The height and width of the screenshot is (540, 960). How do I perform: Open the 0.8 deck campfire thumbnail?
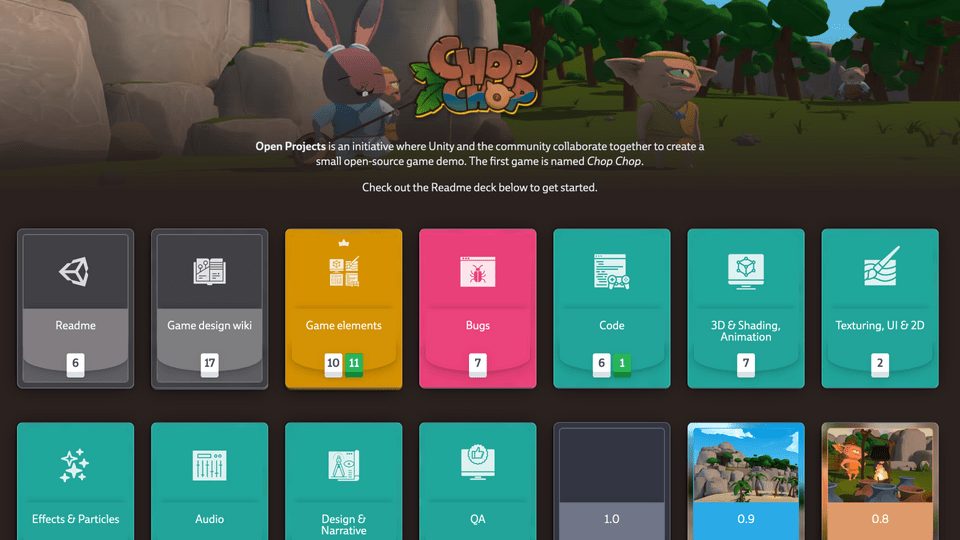coord(879,465)
